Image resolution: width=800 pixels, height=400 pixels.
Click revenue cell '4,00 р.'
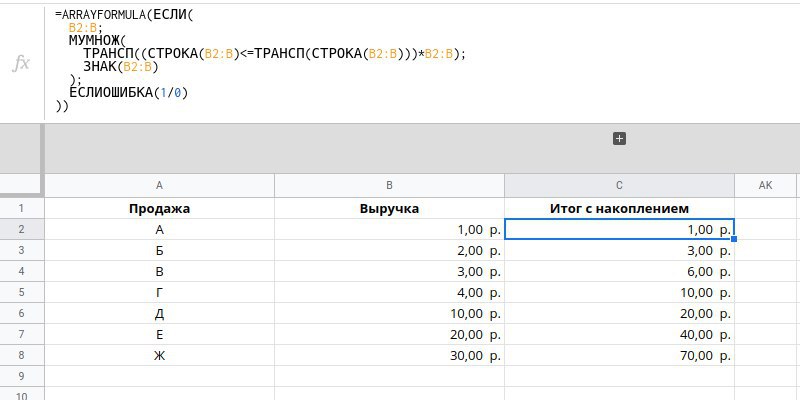point(389,292)
